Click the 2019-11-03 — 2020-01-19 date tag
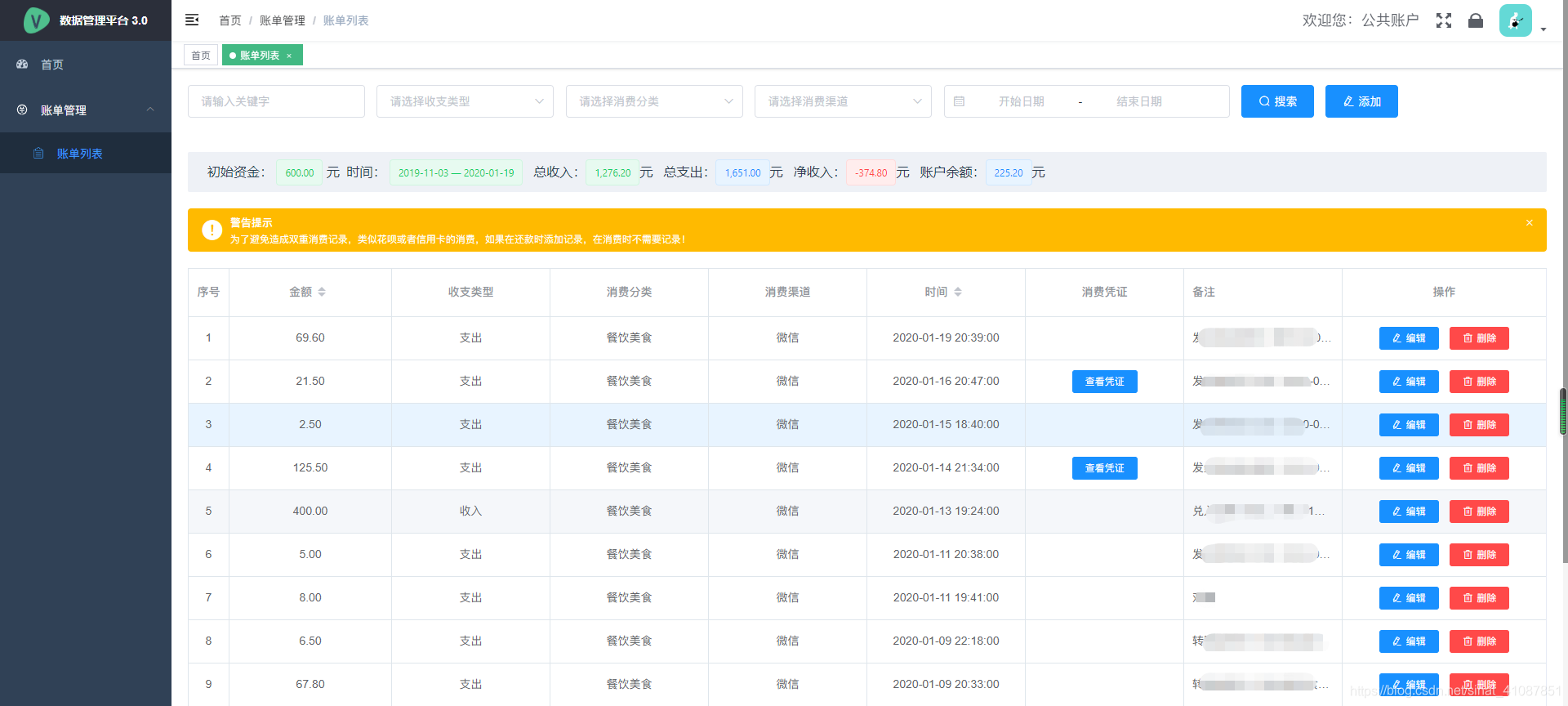Viewport: 1568px width, 706px height. (x=456, y=172)
